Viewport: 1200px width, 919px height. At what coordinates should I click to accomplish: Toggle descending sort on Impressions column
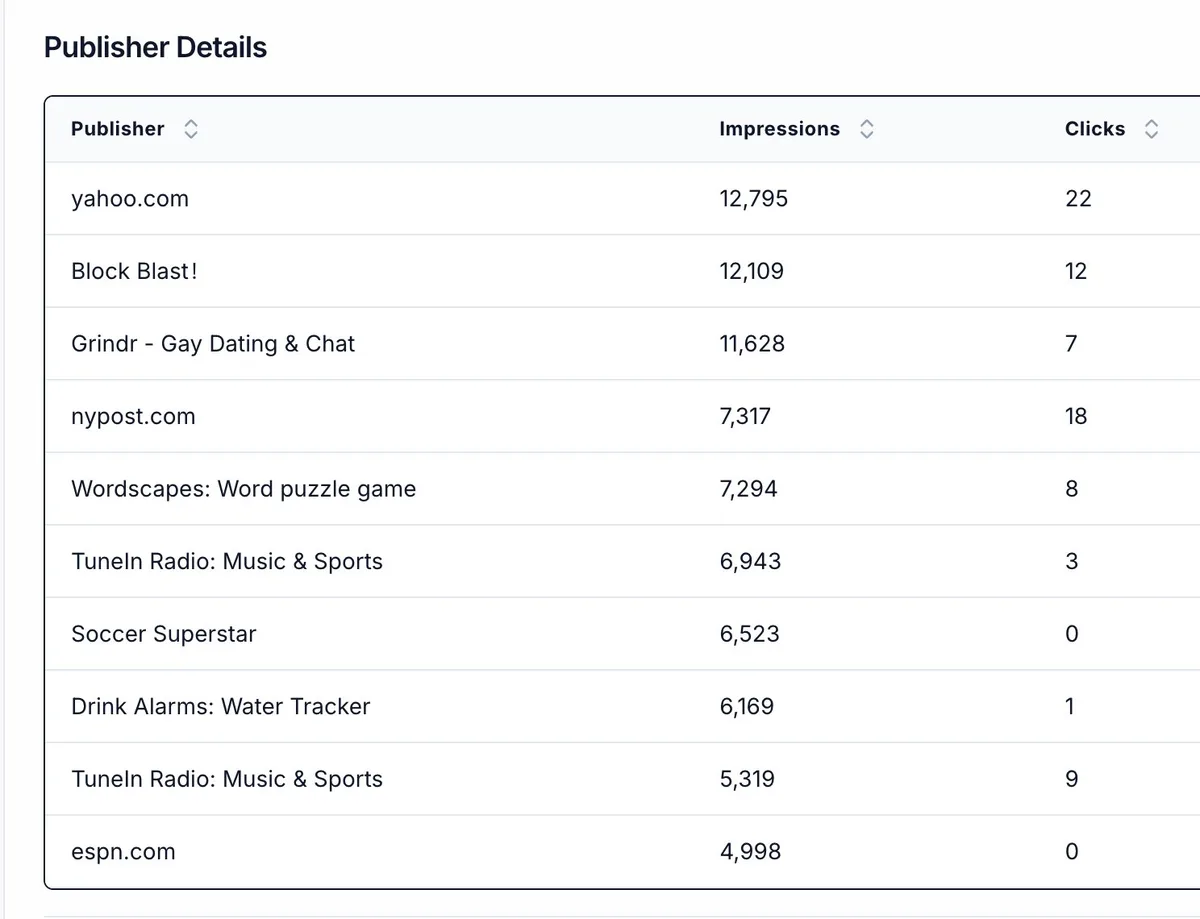pos(867,129)
